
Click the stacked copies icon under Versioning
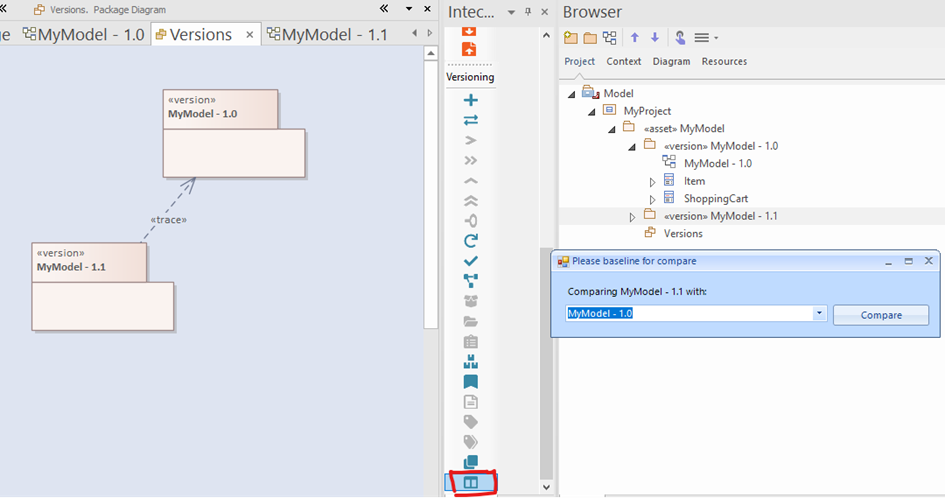pyautogui.click(x=471, y=462)
